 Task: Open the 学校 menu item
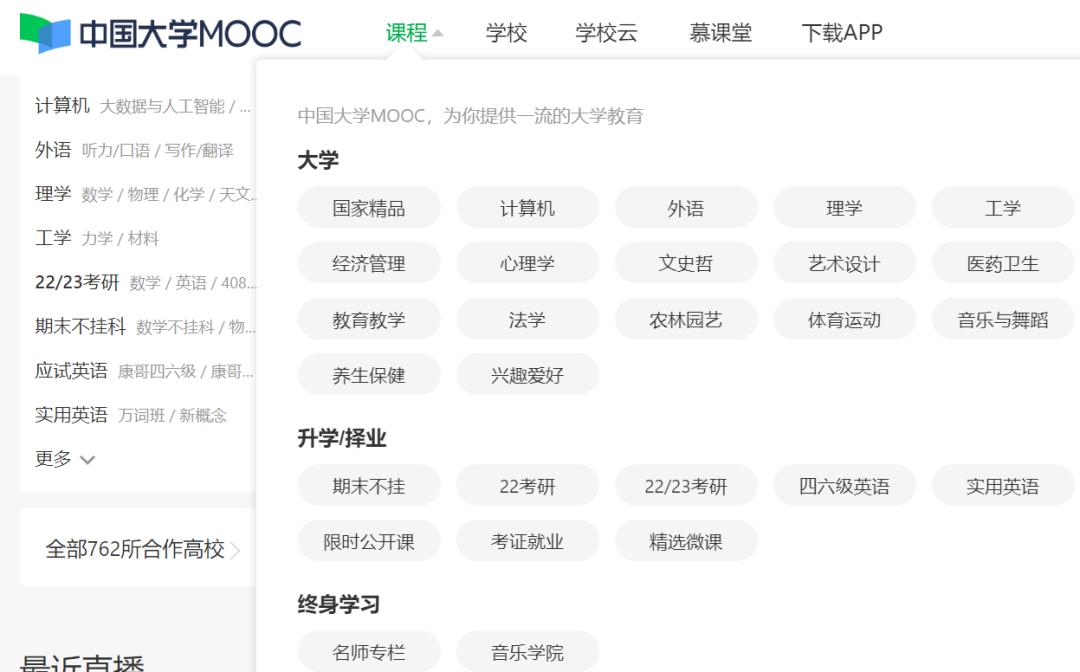506,31
